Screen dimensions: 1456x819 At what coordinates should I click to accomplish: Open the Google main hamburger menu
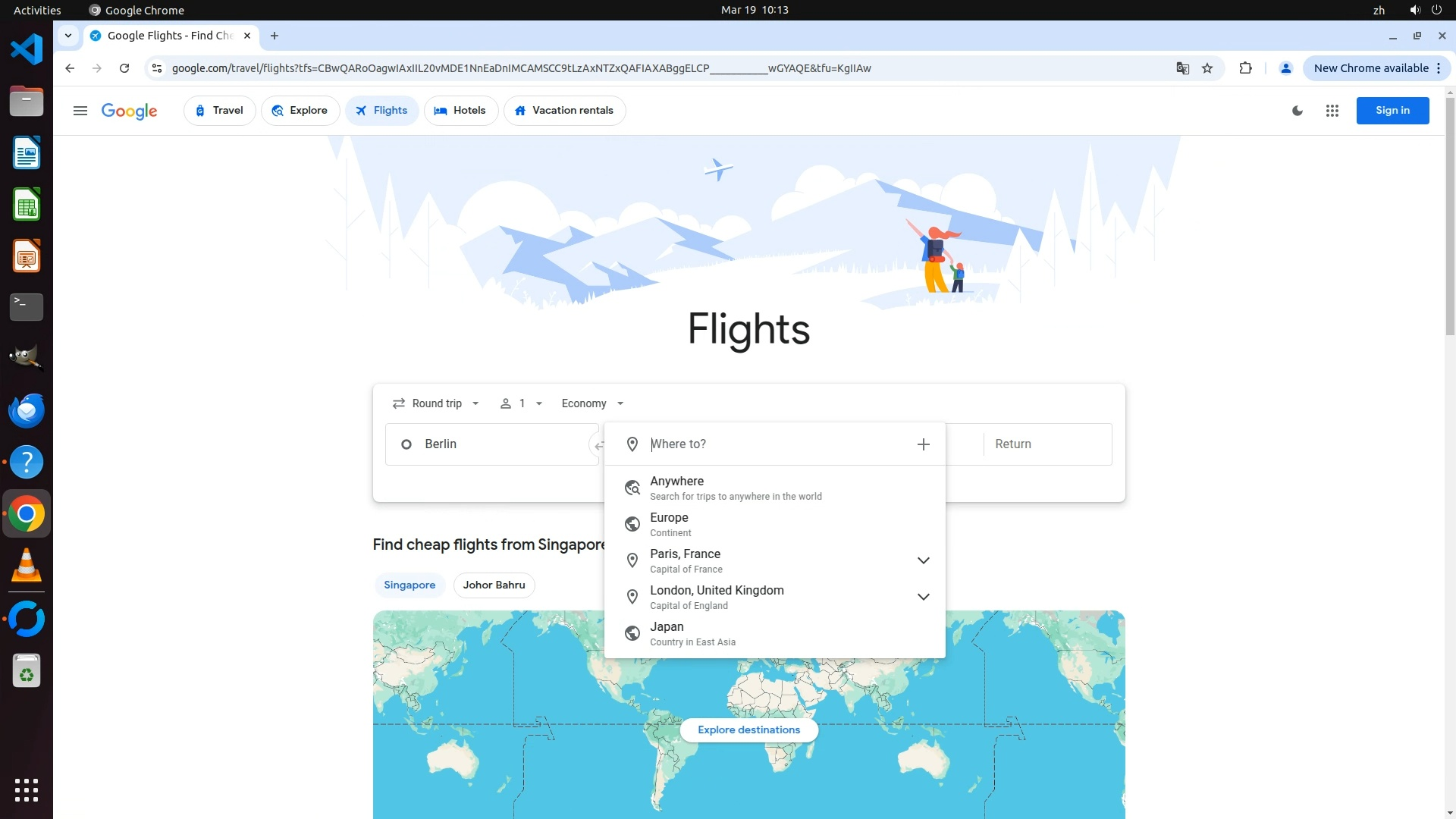[x=80, y=111]
